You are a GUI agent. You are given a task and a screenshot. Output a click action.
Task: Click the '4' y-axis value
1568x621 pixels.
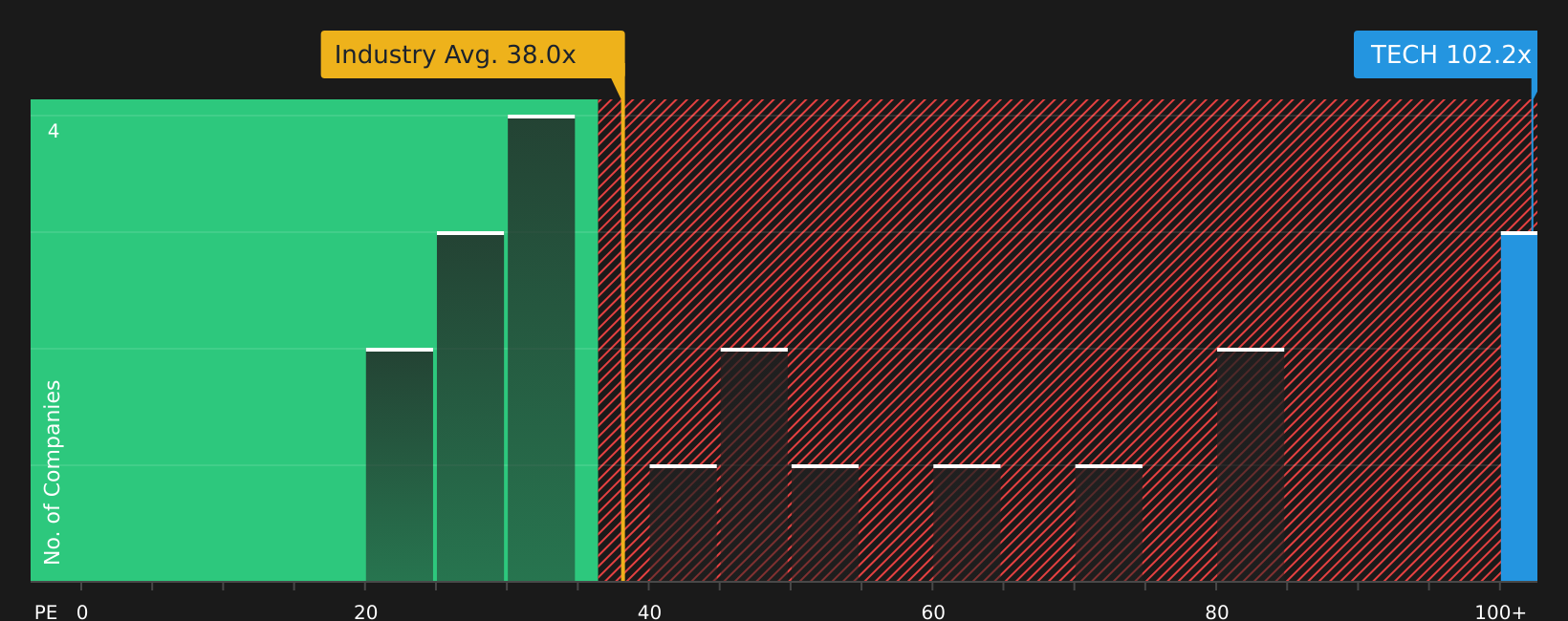tap(54, 131)
